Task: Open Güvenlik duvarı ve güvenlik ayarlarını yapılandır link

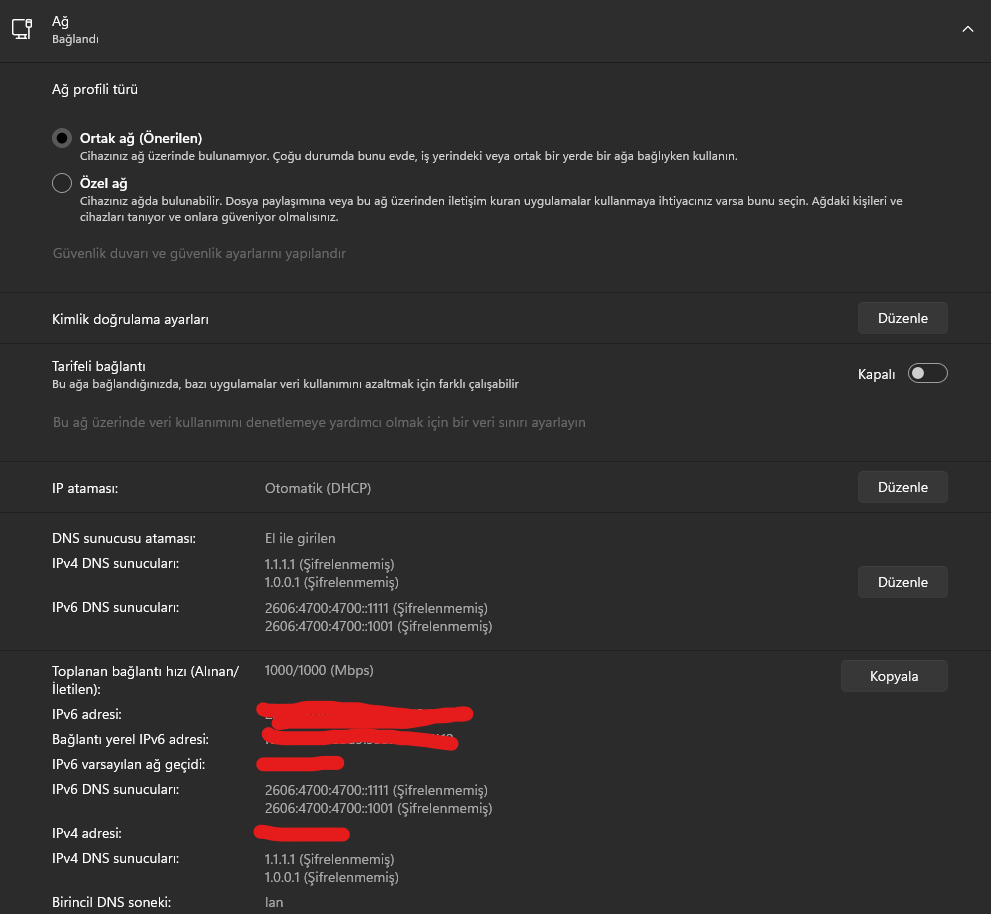Action: pos(199,253)
